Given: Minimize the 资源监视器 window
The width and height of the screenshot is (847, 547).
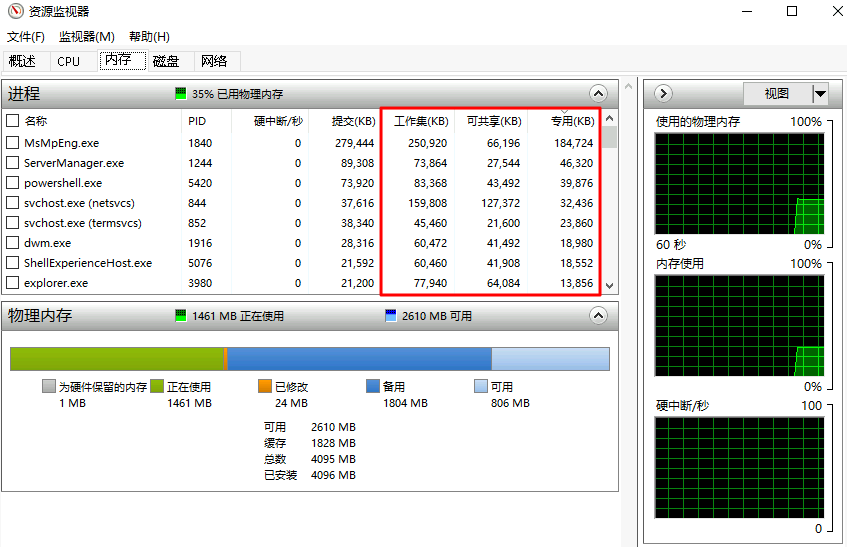Looking at the screenshot, I should click(747, 11).
